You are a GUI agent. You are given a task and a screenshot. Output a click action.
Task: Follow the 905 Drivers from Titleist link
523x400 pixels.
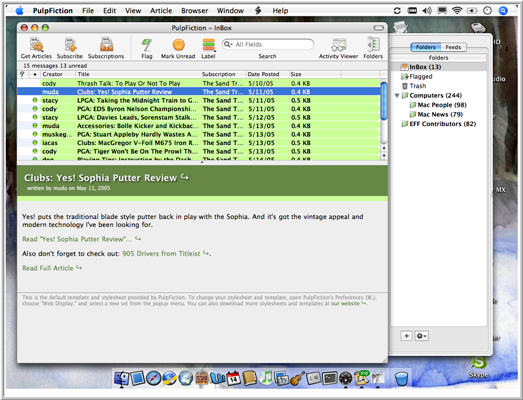tap(166, 254)
